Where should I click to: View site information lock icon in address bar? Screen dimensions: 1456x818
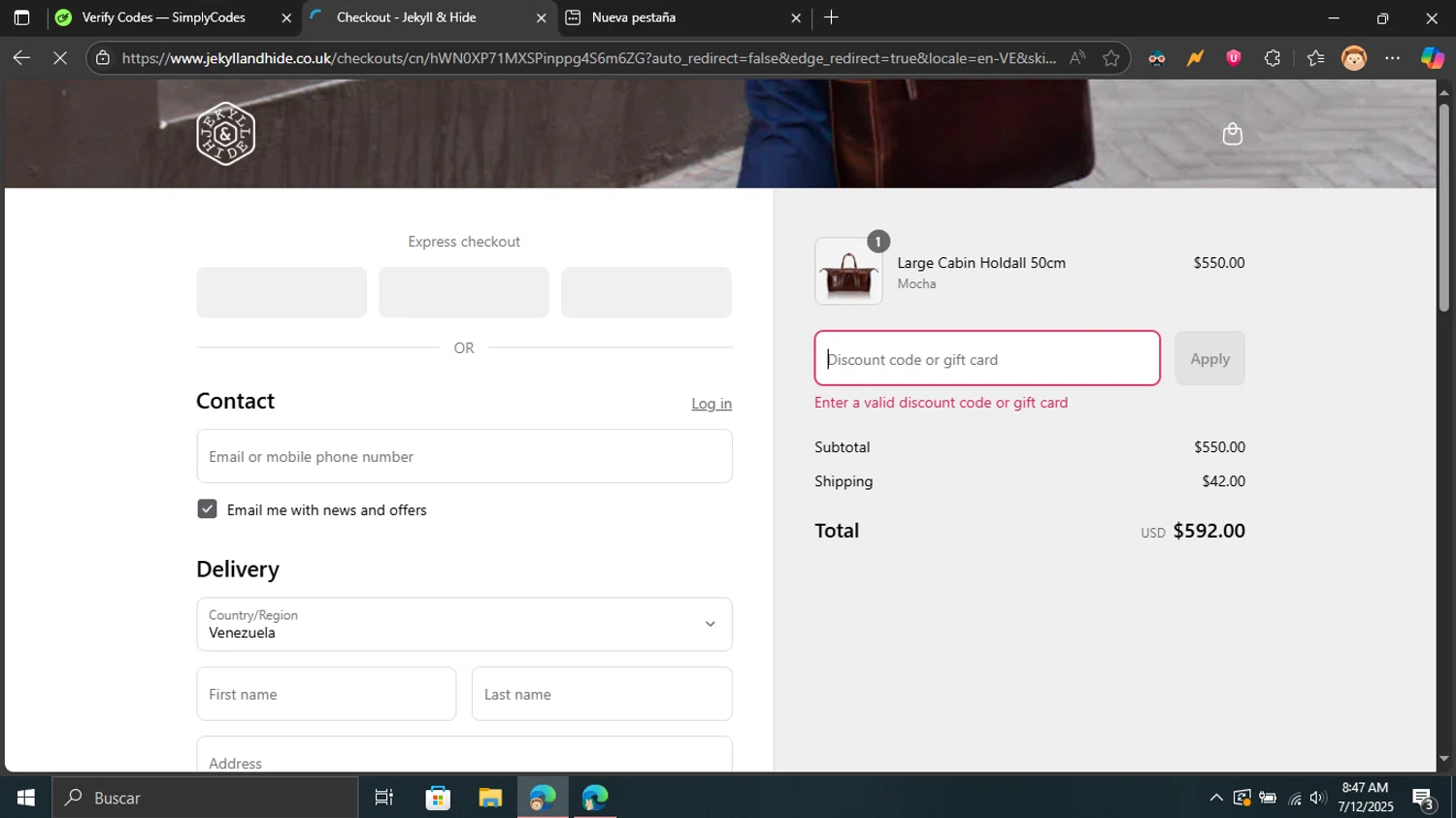point(103,58)
